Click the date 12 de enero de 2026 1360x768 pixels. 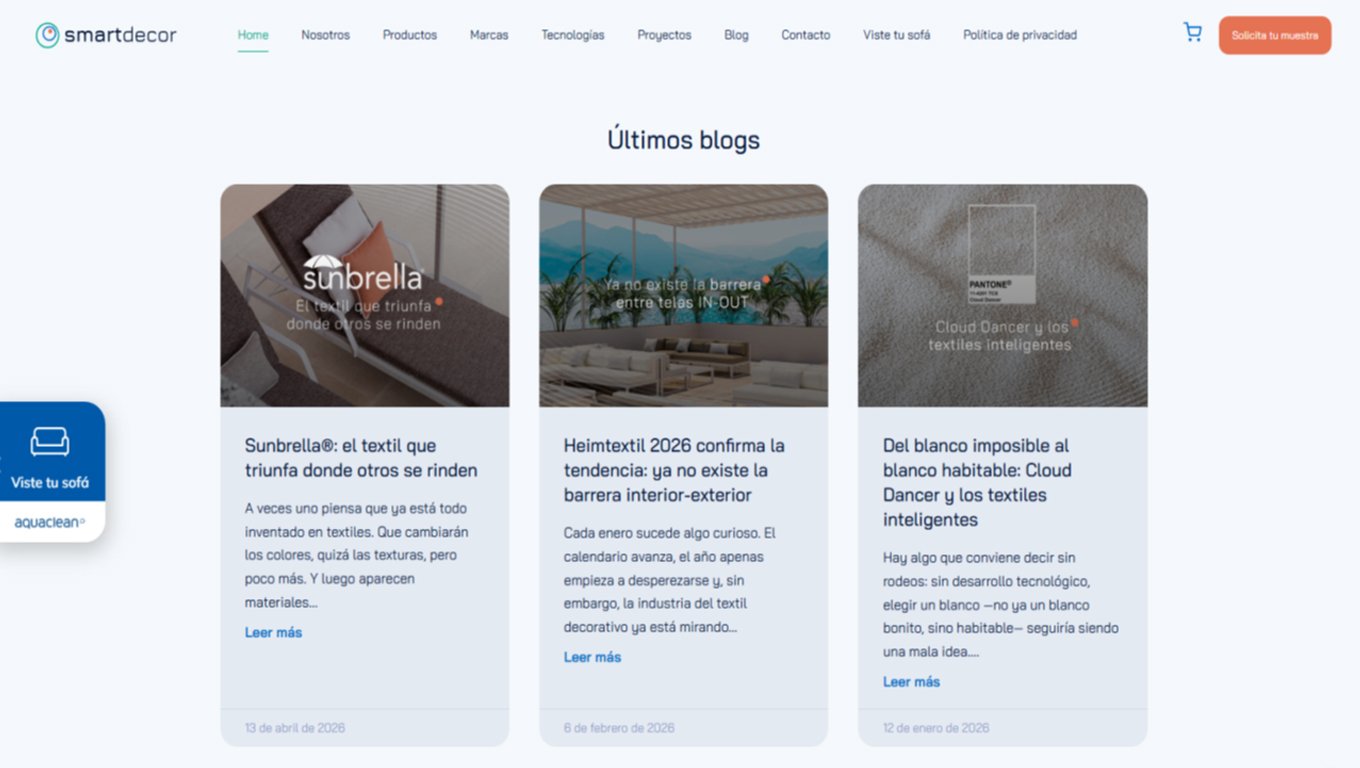[936, 728]
